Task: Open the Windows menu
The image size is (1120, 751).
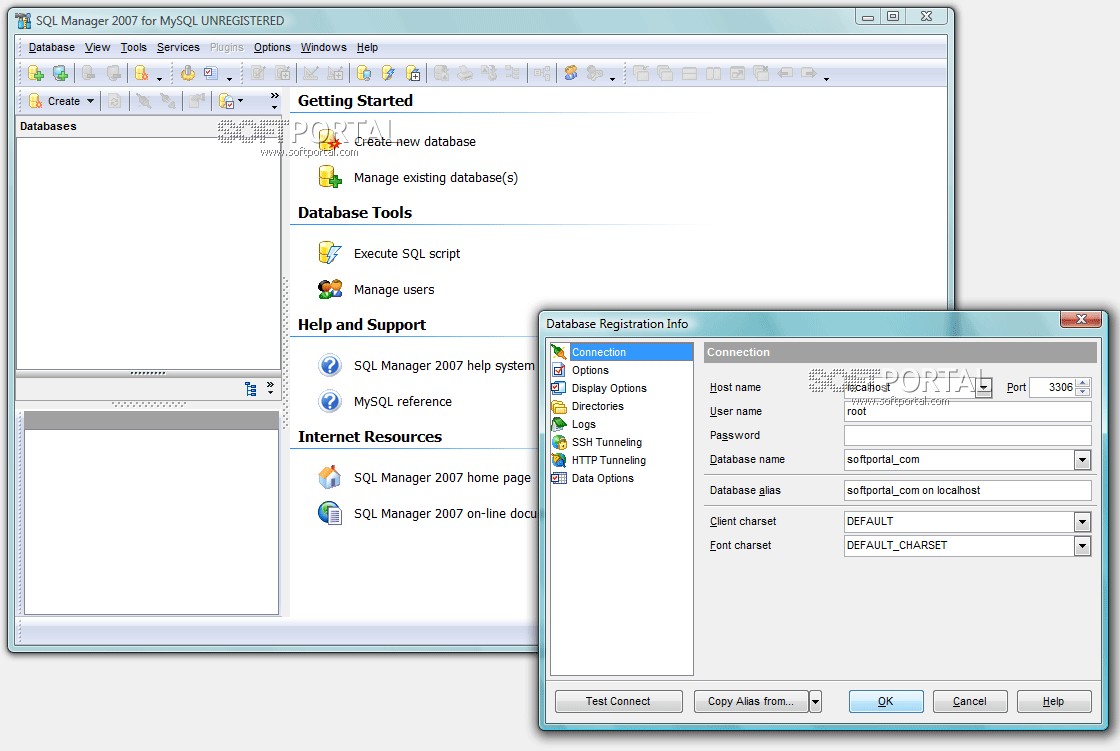Action: (324, 47)
